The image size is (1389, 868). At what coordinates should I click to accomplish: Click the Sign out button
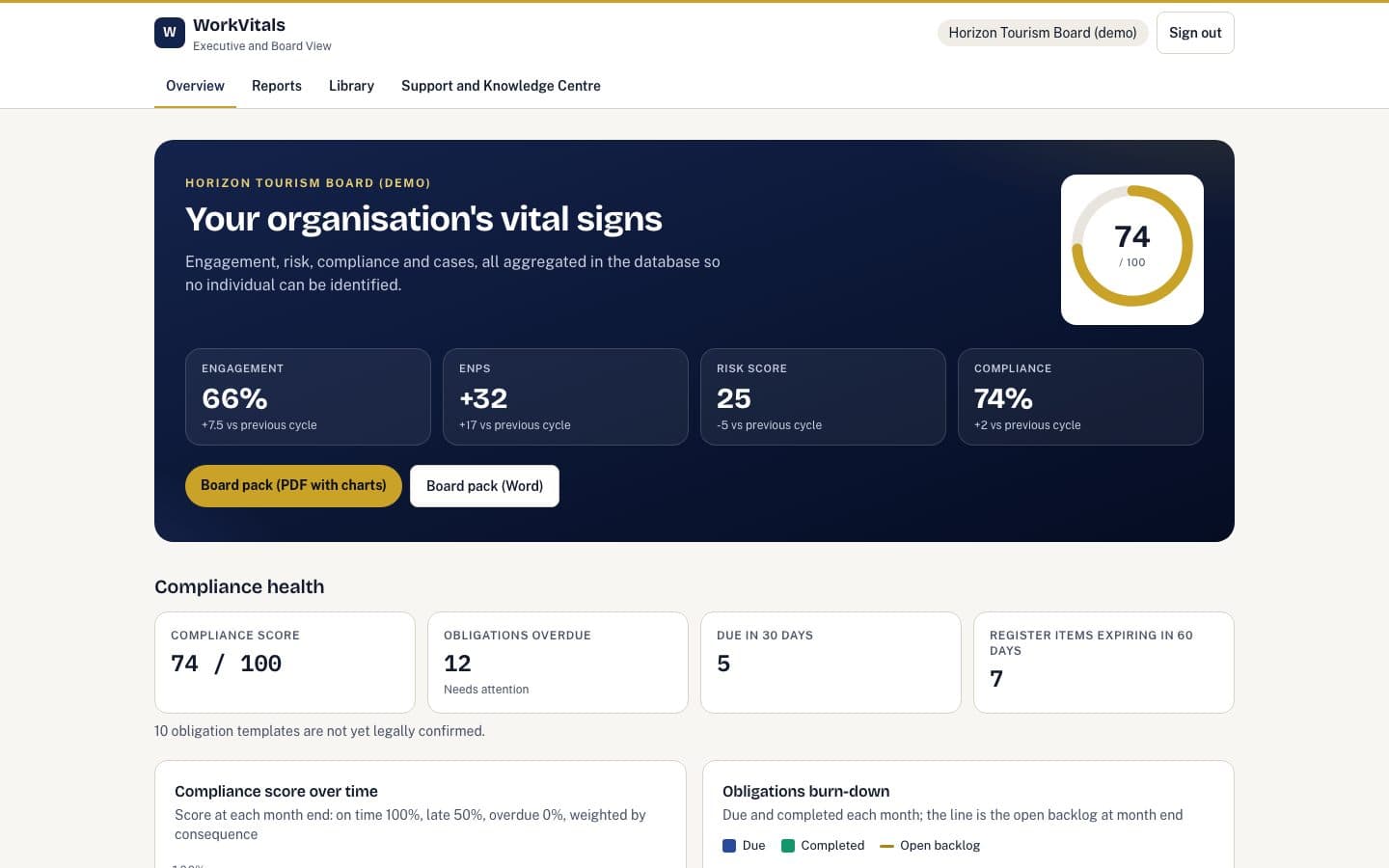[x=1195, y=33]
